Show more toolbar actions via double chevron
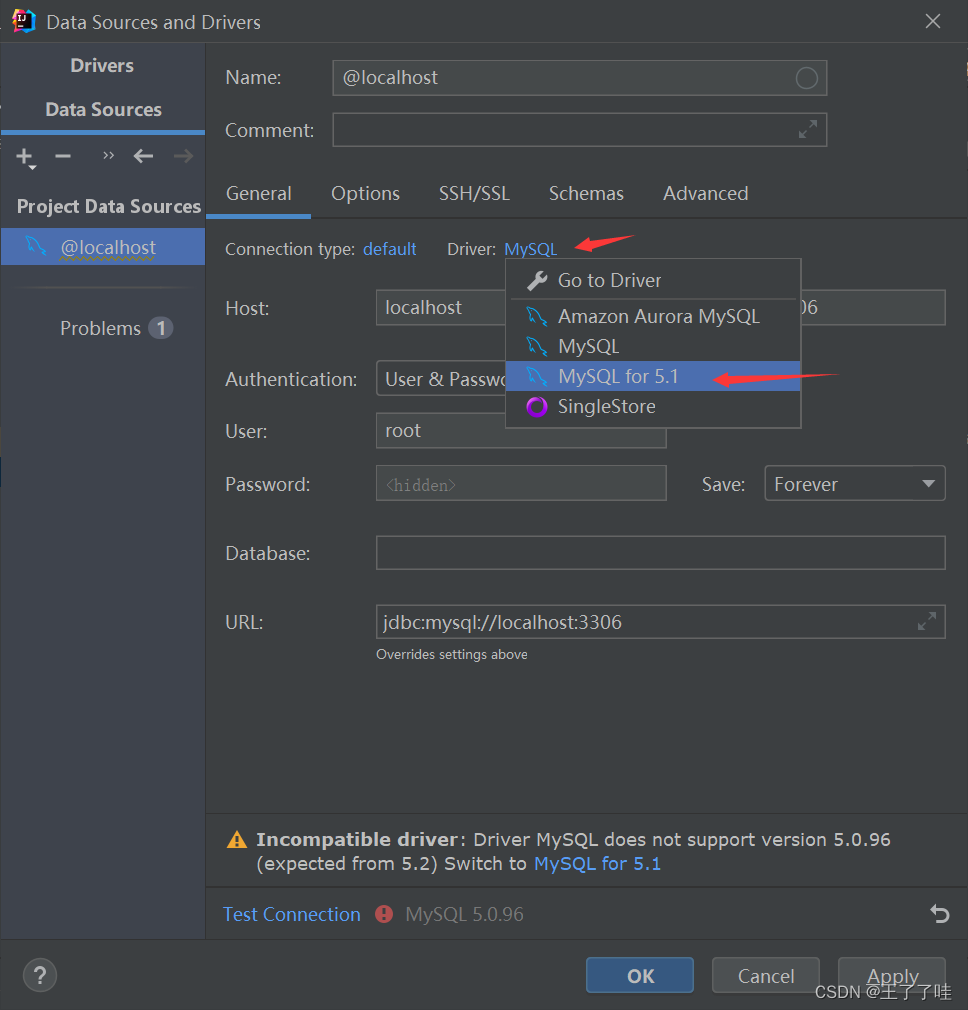This screenshot has width=968, height=1010. click(108, 155)
